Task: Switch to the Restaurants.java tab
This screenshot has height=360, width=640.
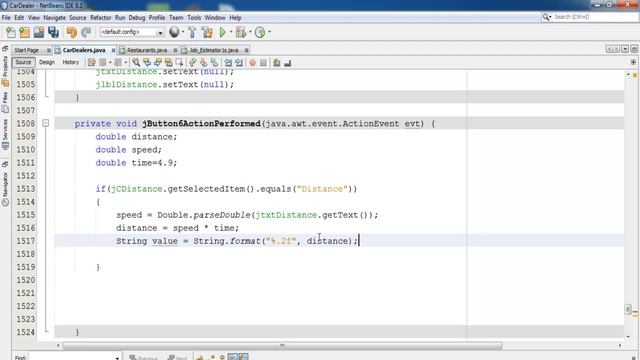Action: tap(147, 50)
